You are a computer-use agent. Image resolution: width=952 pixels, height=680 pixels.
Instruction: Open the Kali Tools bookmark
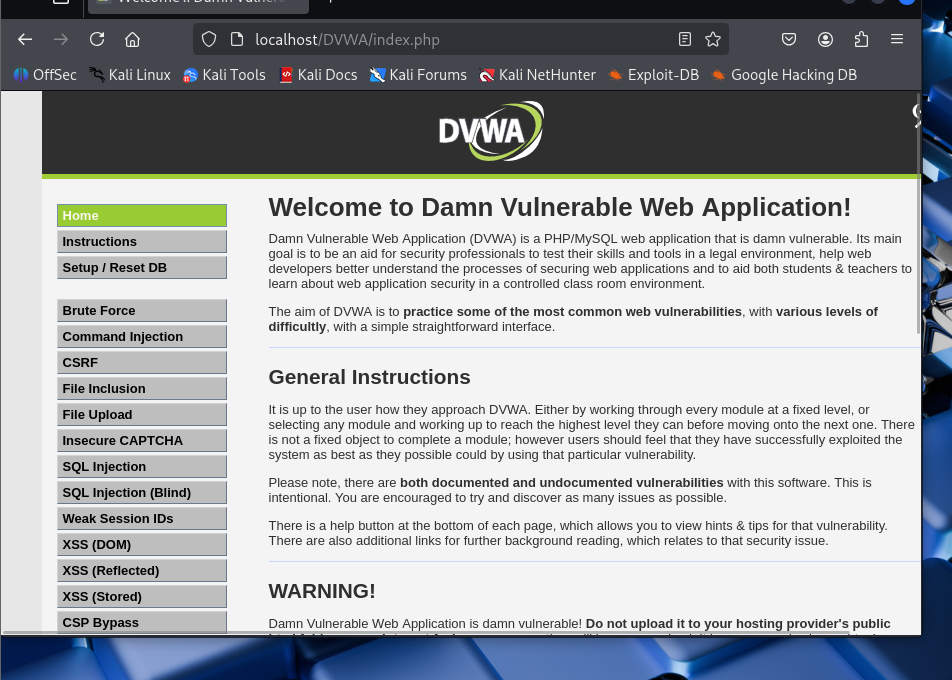[224, 75]
